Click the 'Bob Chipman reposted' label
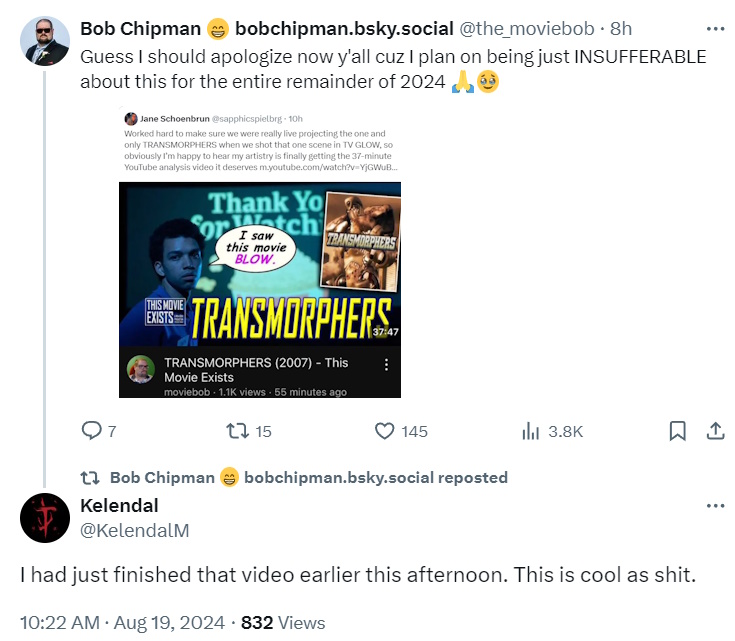Image resolution: width=735 pixels, height=641 pixels. (308, 477)
